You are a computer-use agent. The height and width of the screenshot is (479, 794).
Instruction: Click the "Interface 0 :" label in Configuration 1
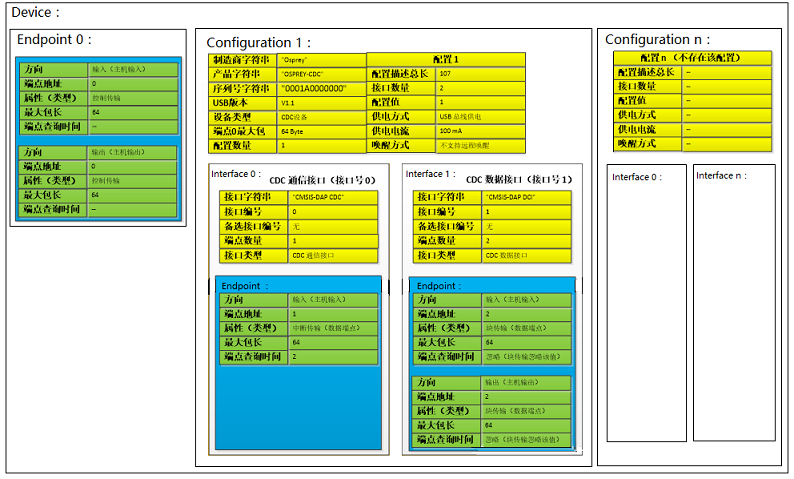(236, 174)
